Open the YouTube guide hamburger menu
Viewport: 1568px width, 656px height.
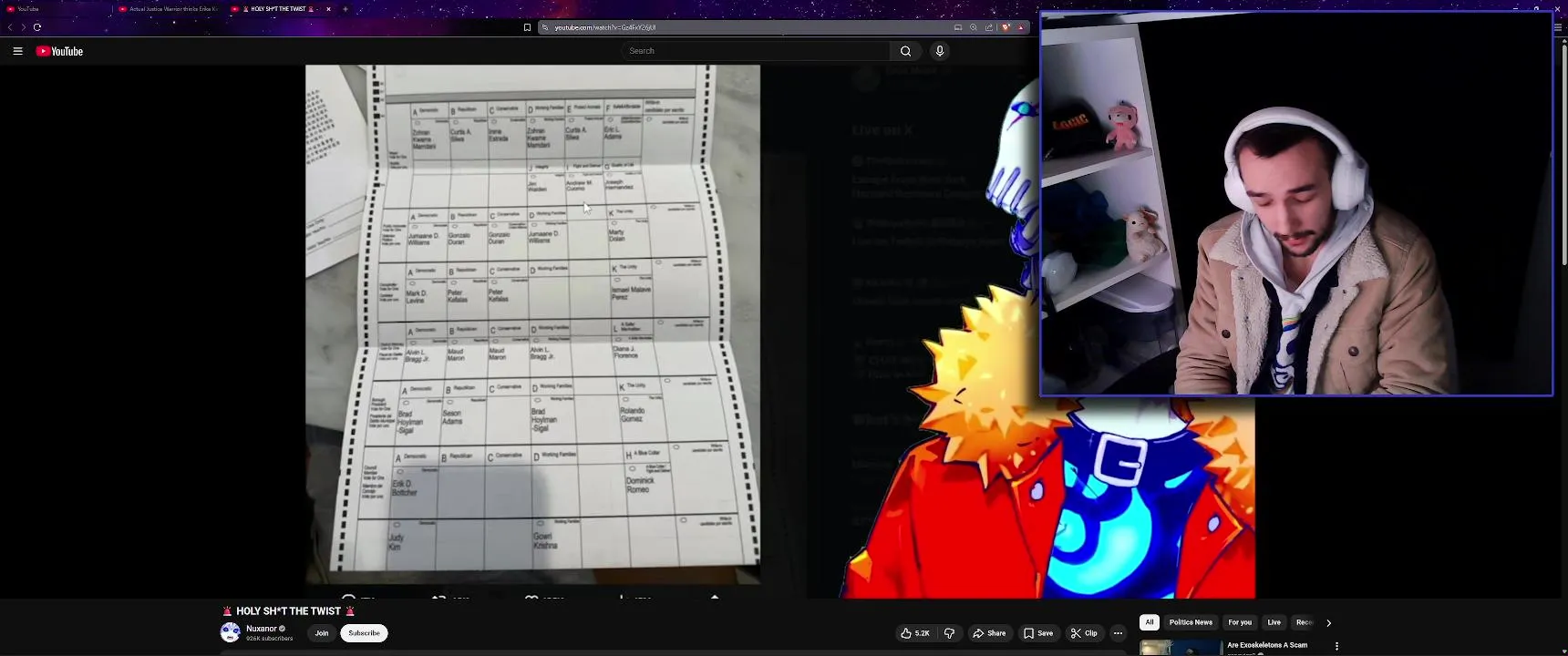coord(17,51)
